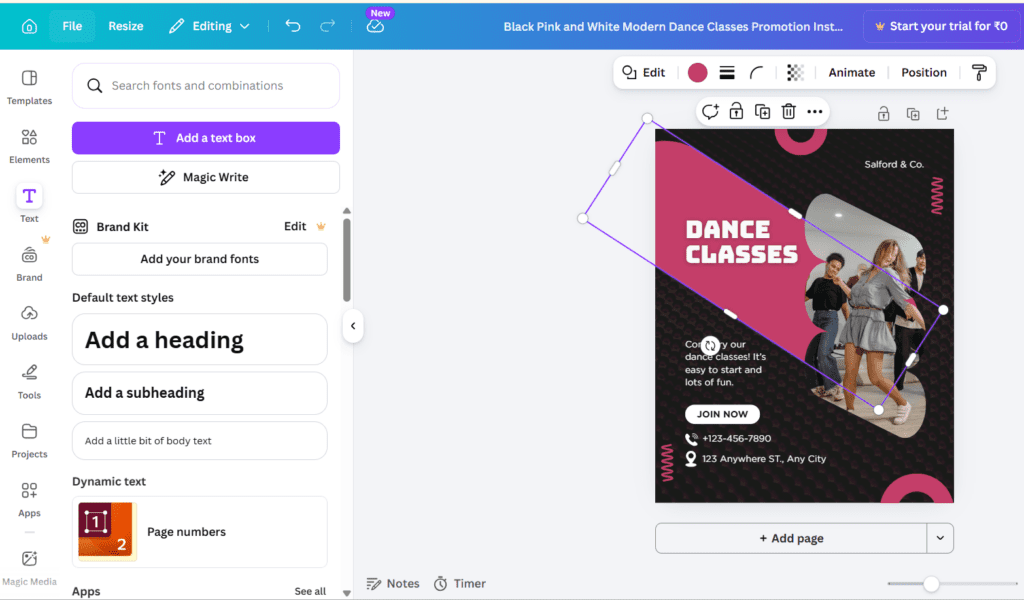The width and height of the screenshot is (1024, 600).
Task: Open the transparency checkerboard icon
Action: coord(795,73)
